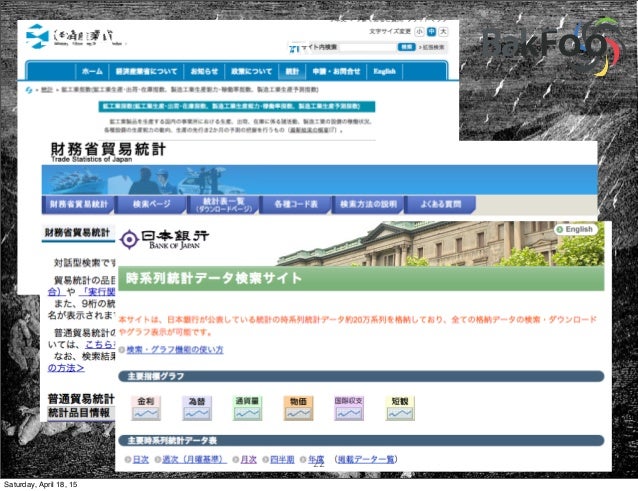Click the 普通貿易統計 heading at lower left

[x=81, y=399]
